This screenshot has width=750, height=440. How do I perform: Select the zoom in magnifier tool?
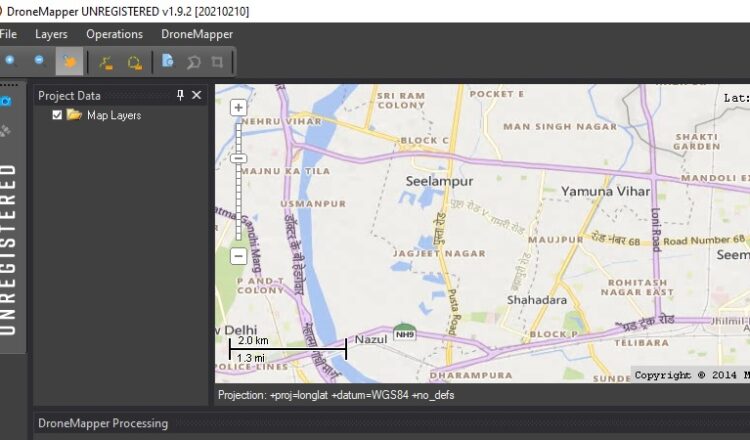coord(11,61)
